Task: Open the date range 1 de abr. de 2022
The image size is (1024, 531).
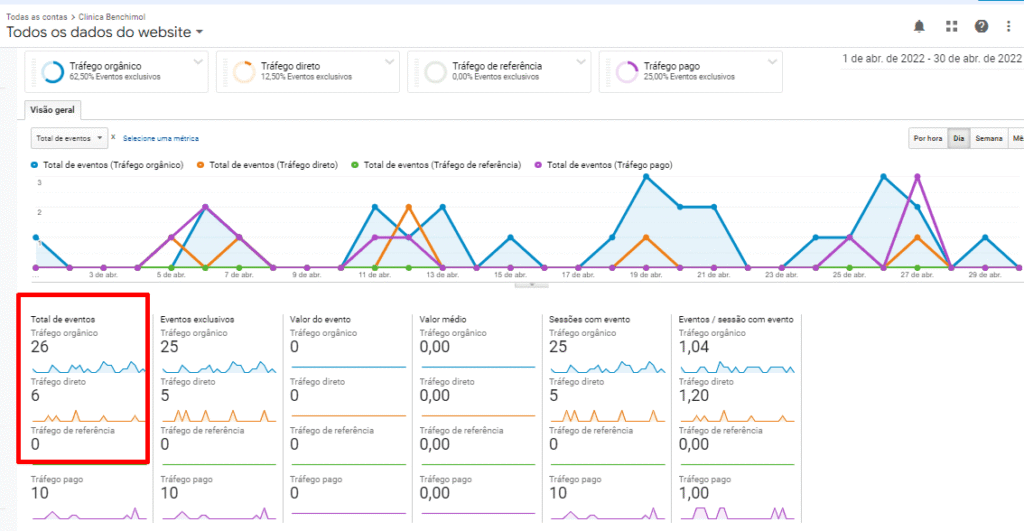Action: [932, 58]
